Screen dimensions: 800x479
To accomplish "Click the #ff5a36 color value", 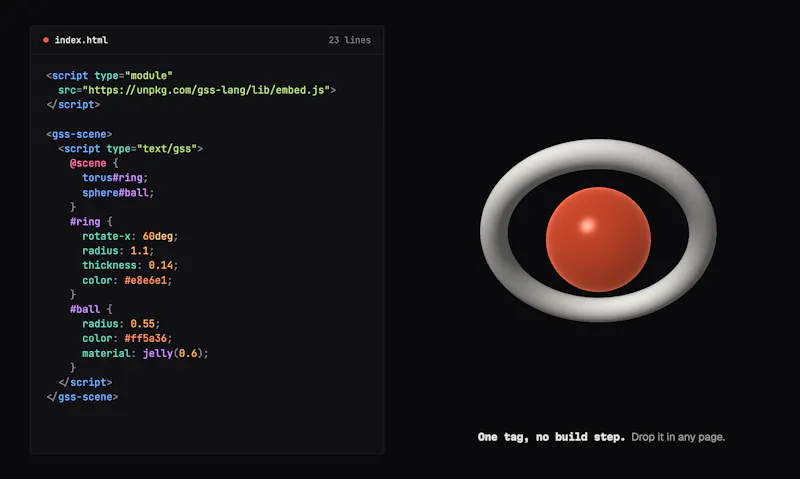I will point(145,339).
